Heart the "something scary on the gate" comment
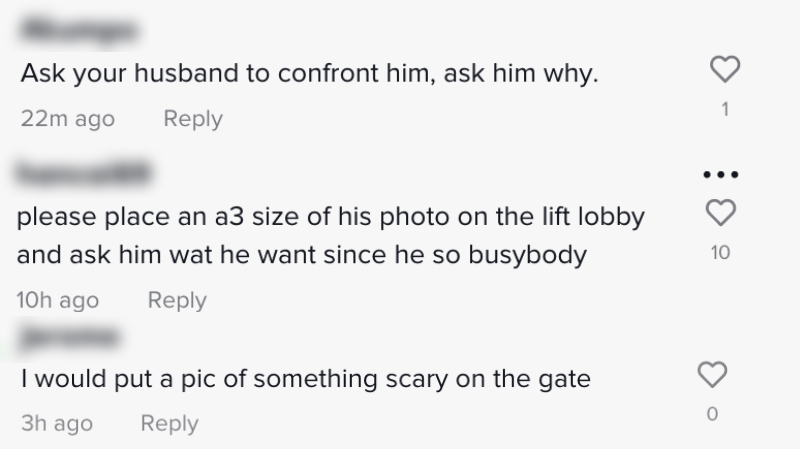The height and width of the screenshot is (449, 800). point(711,375)
